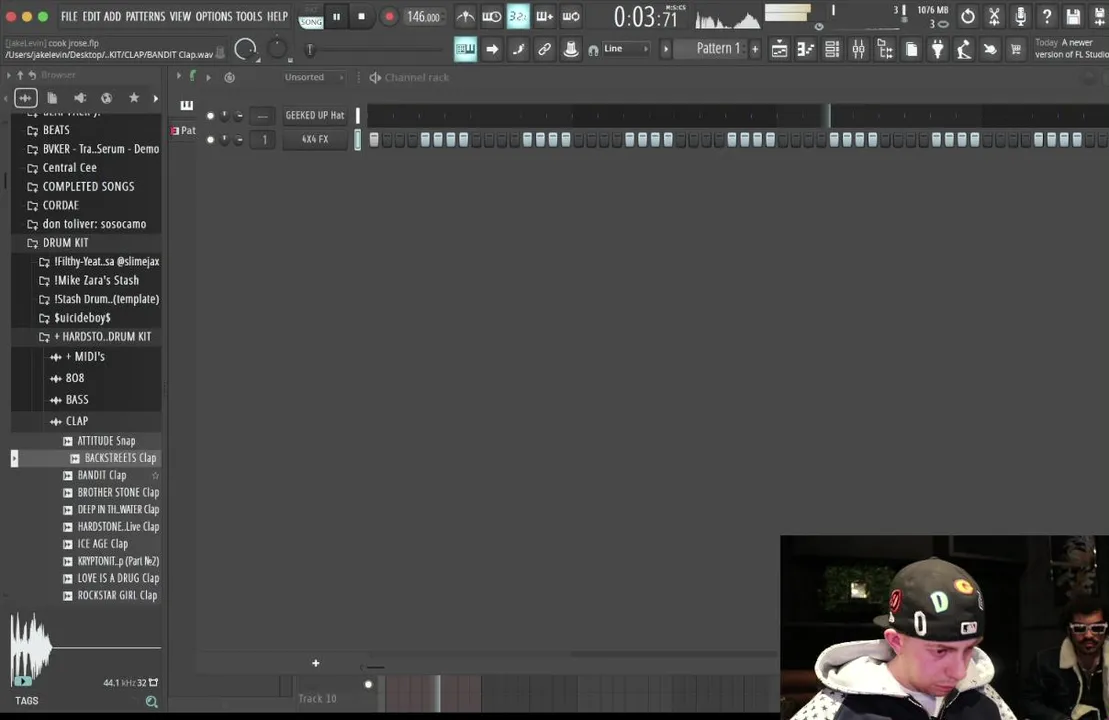Toggle the metronome
Image resolution: width=1109 pixels, height=720 pixels.
pyautogui.click(x=465, y=16)
